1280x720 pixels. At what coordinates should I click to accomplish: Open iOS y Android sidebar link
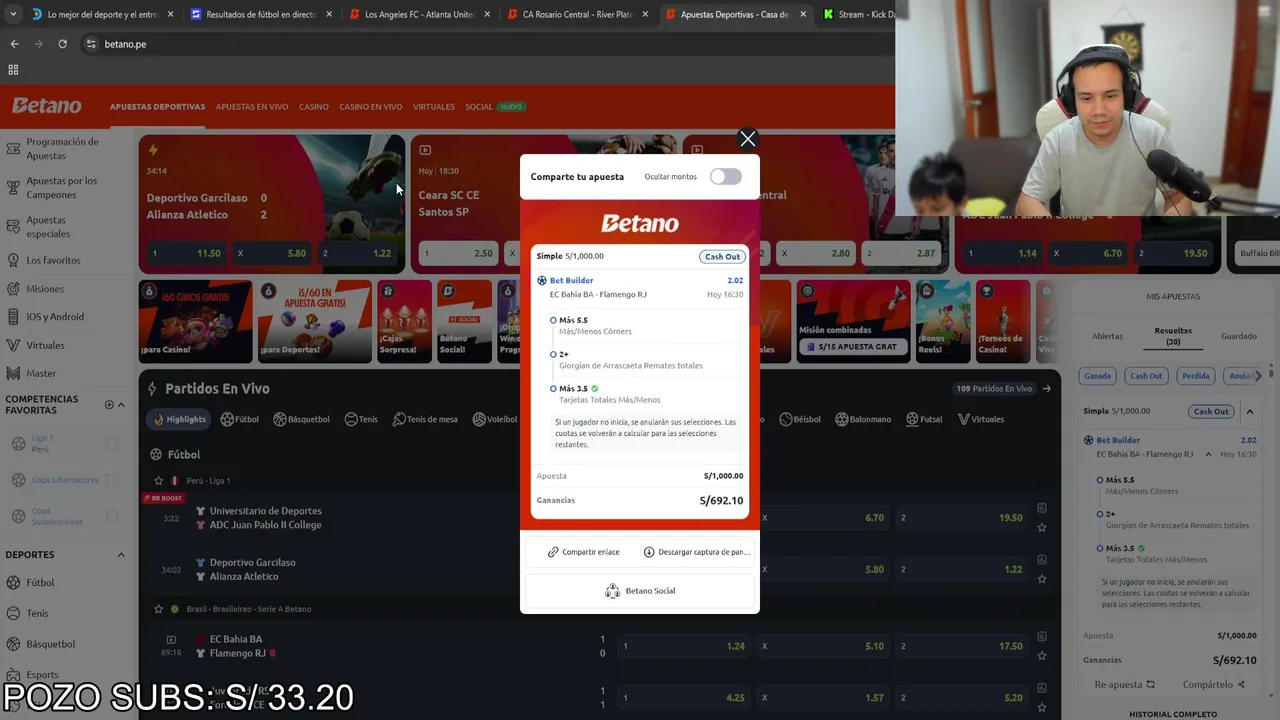tap(55, 317)
